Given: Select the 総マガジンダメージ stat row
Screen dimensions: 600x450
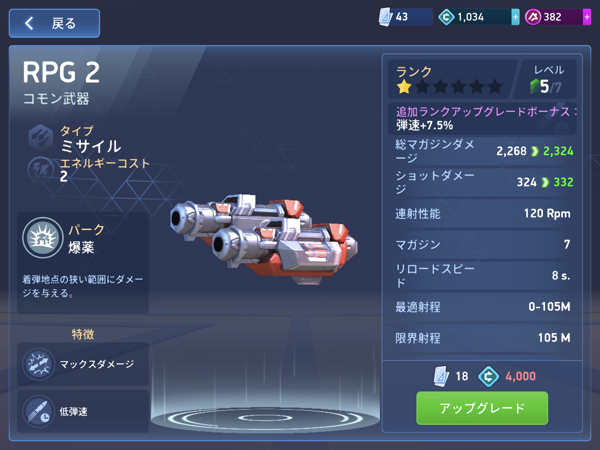Looking at the screenshot, I should 482,151.
